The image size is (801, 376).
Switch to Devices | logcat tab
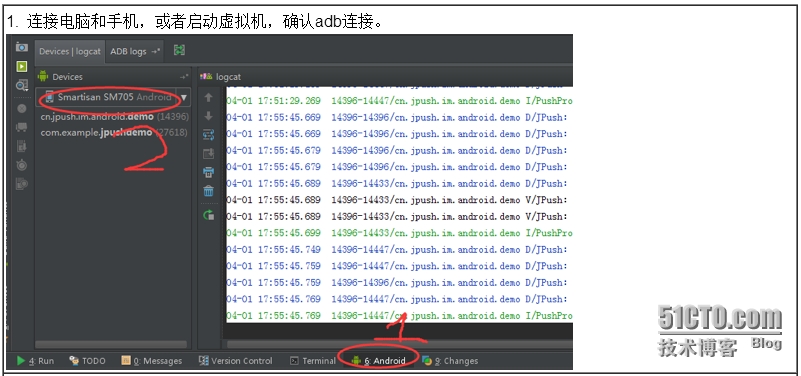click(70, 51)
